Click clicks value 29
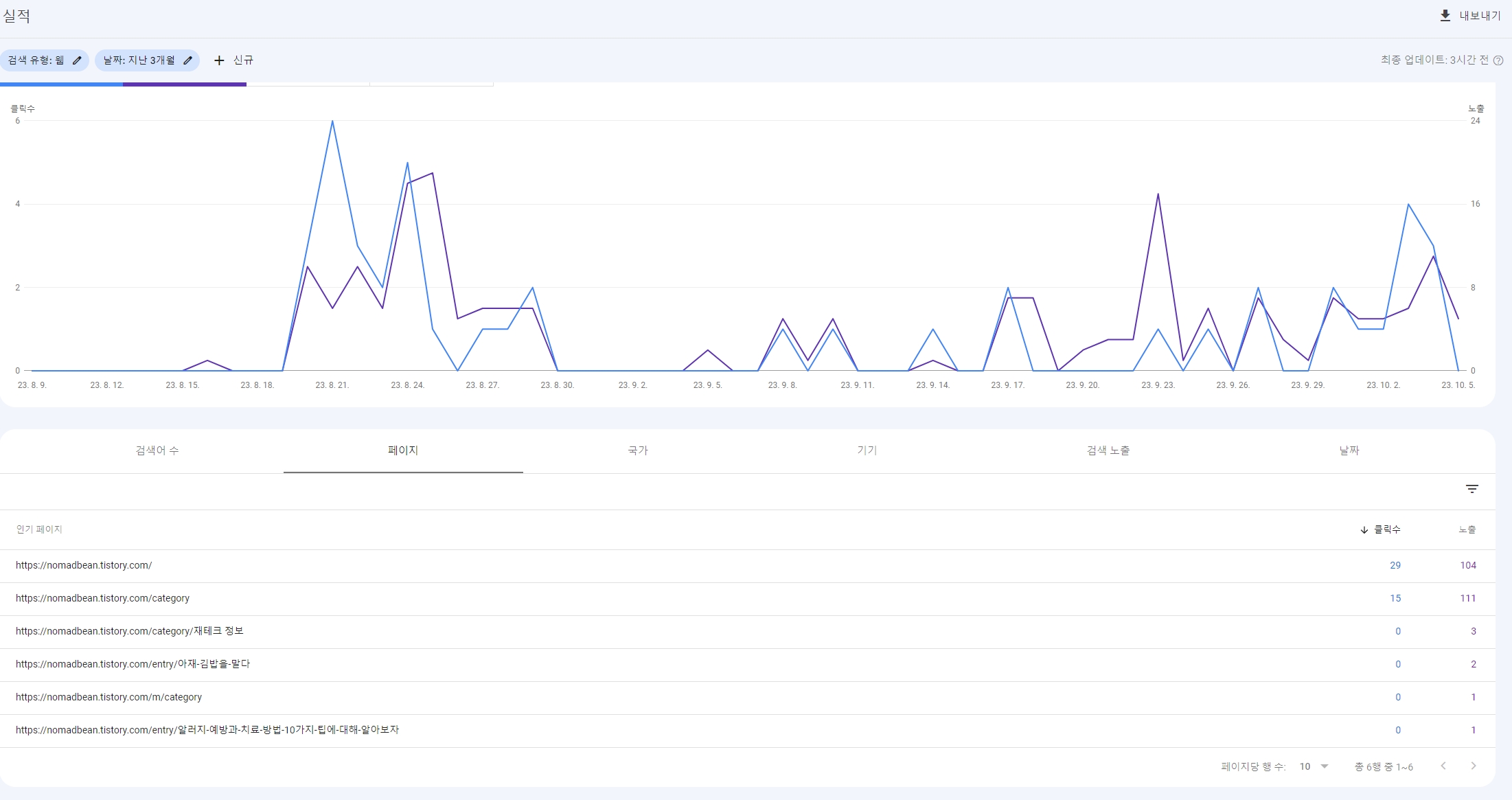This screenshot has height=800, width=1512. [x=1395, y=566]
